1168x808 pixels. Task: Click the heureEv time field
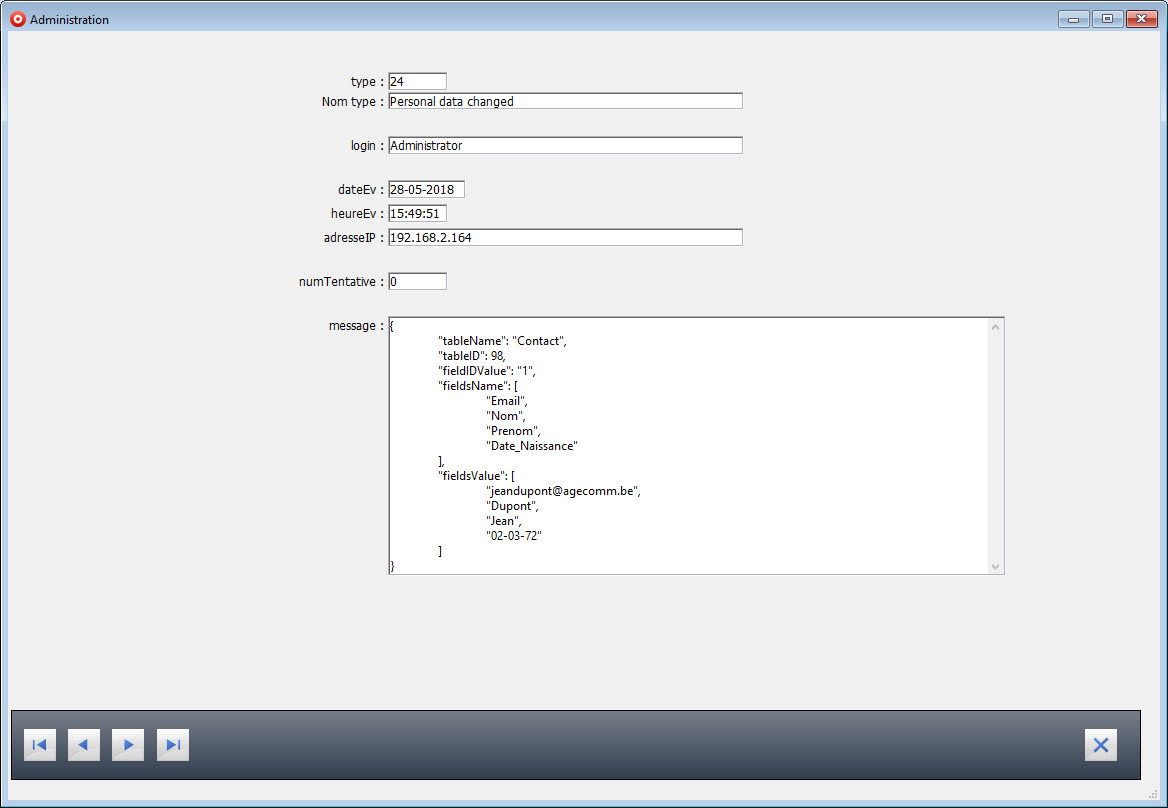pos(417,214)
